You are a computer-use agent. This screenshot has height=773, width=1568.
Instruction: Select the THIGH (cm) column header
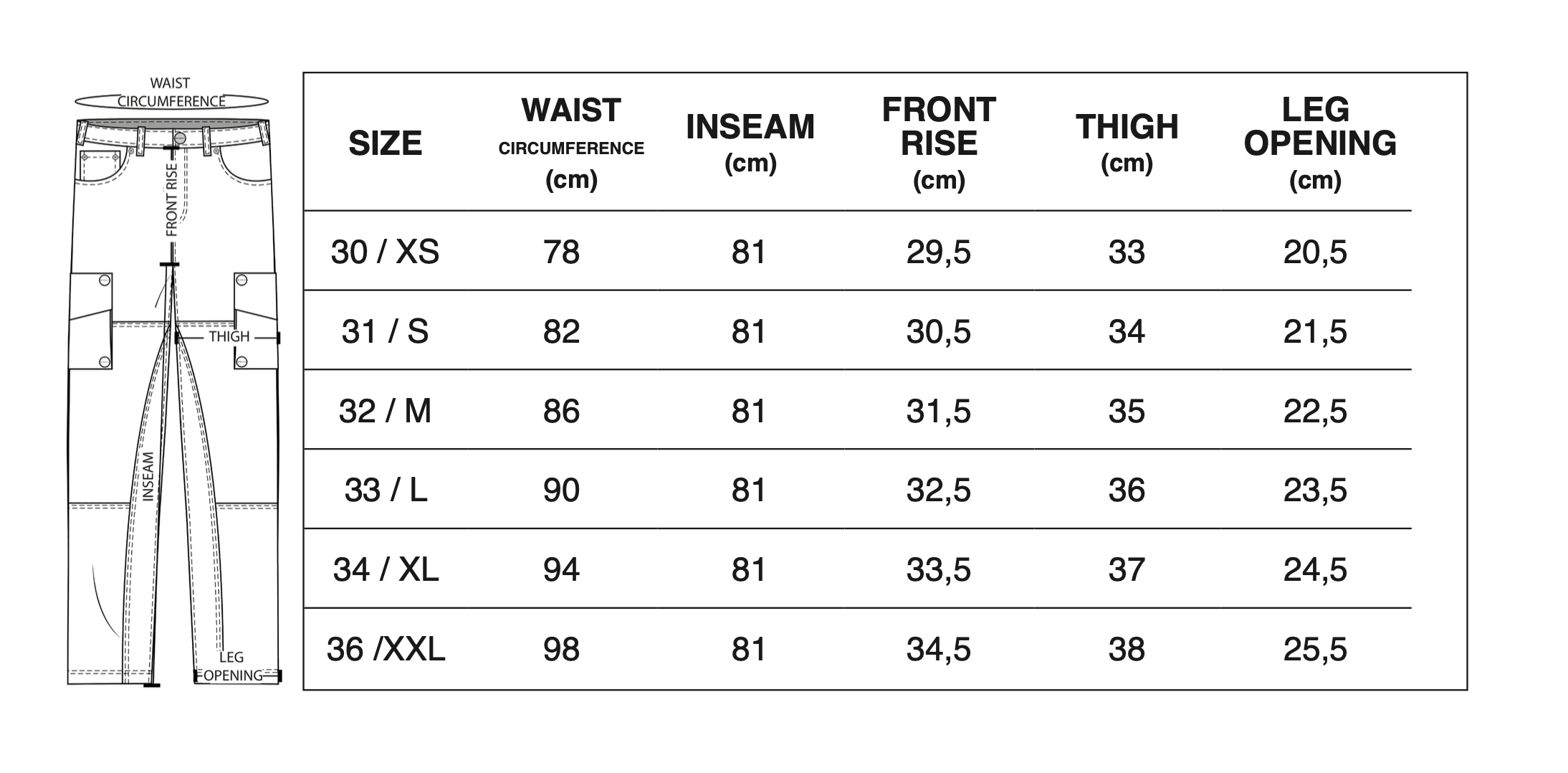click(1127, 143)
